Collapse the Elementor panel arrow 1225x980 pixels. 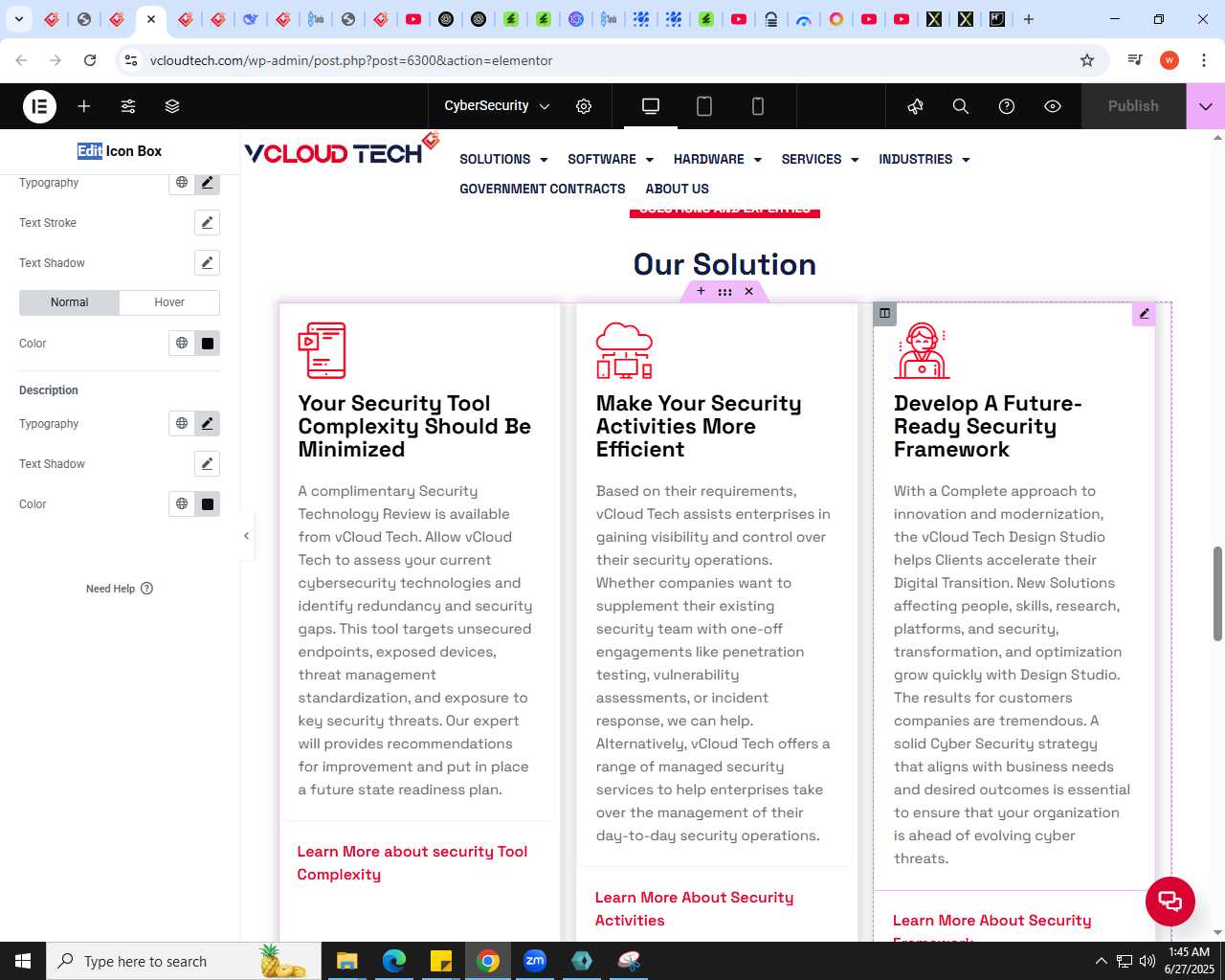[246, 536]
